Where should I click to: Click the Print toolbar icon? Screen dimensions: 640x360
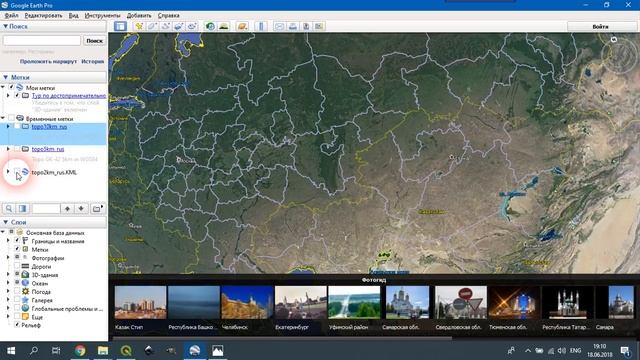[293, 26]
